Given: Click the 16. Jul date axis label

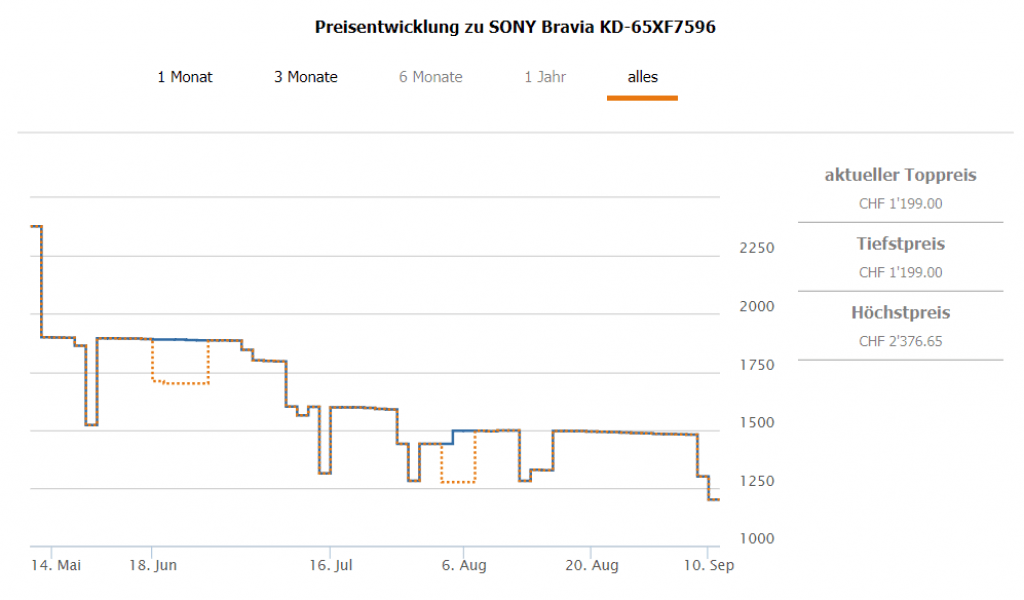Looking at the screenshot, I should tap(330, 566).
